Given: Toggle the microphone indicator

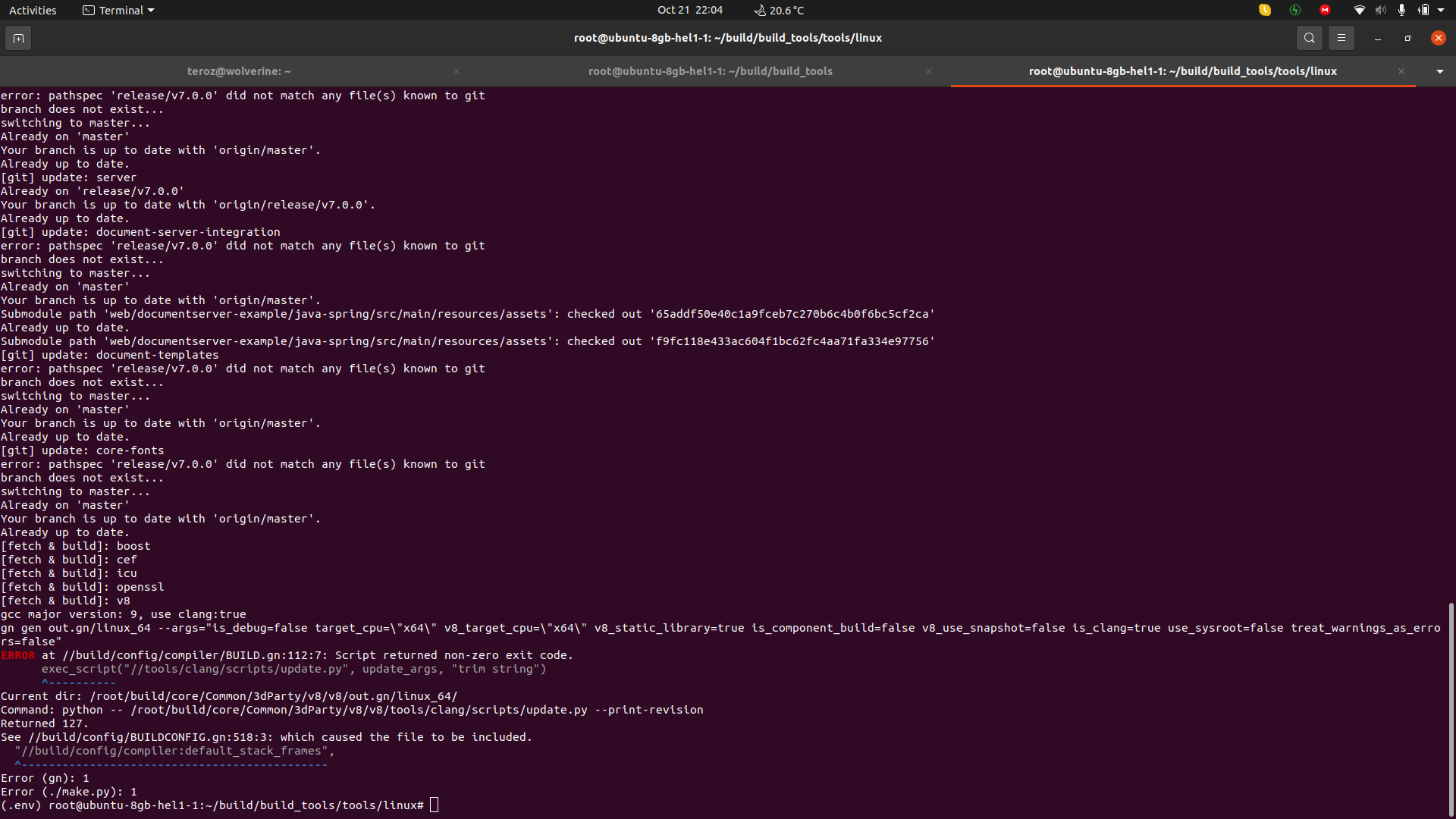Looking at the screenshot, I should click(1402, 10).
